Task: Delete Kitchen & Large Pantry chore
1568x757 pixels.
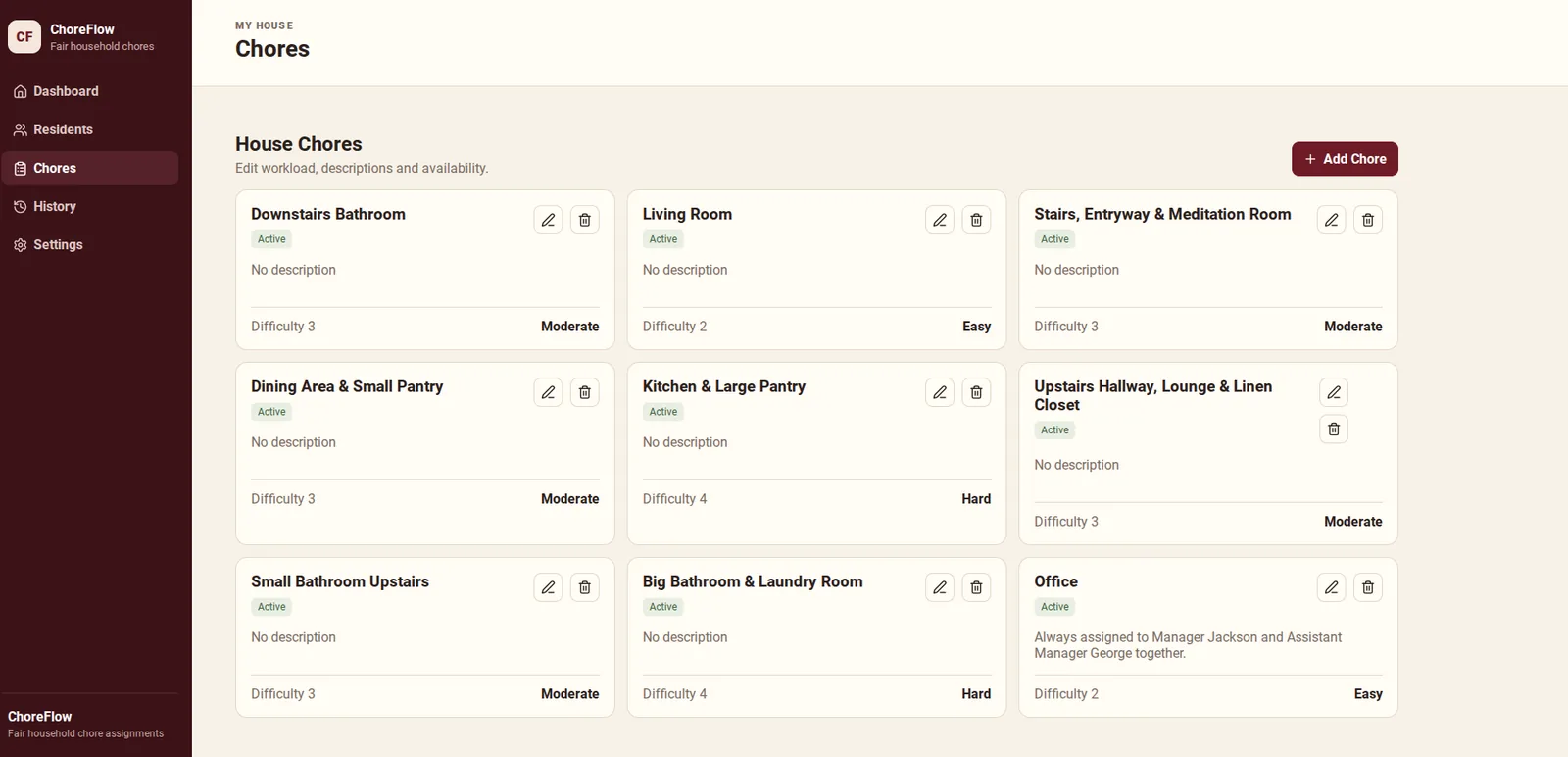Action: pos(976,392)
